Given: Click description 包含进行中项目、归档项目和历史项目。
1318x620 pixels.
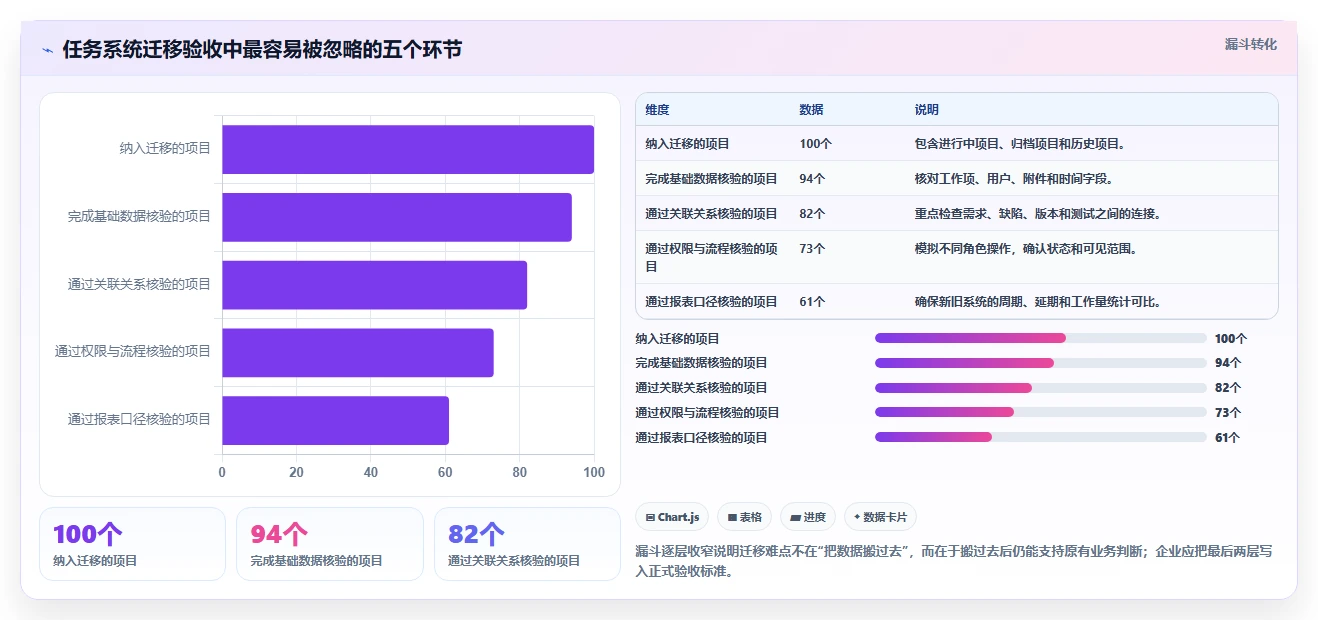Looking at the screenshot, I should pos(1020,144).
